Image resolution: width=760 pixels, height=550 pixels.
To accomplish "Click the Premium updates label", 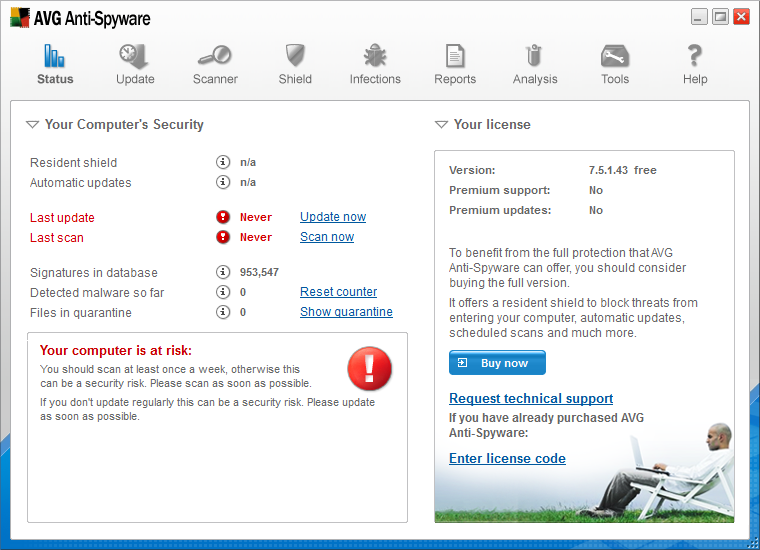I will 500,210.
